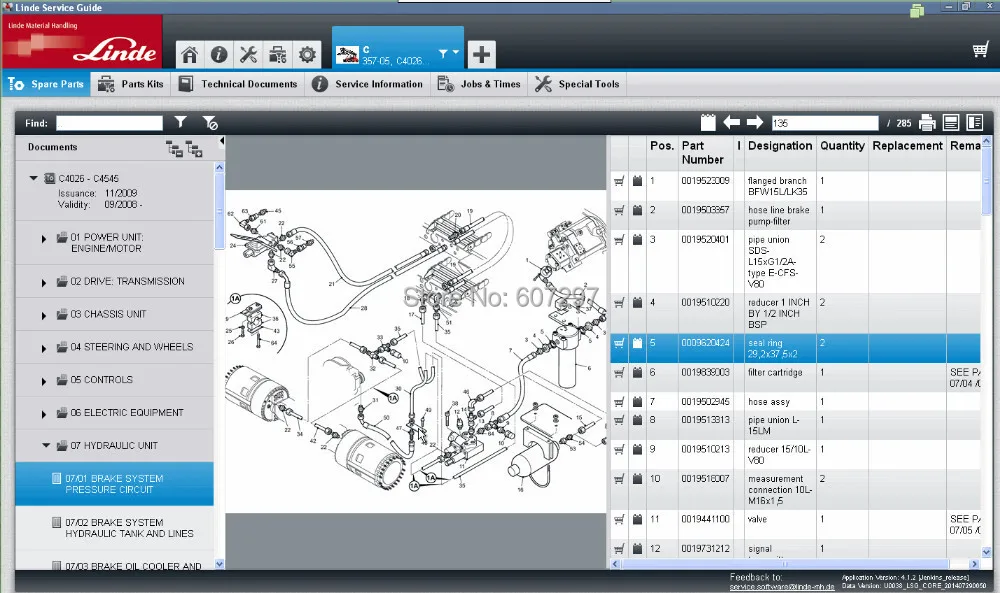1000x593 pixels.
Task: Expand the 05 Controls tree node
Action: coord(44,381)
